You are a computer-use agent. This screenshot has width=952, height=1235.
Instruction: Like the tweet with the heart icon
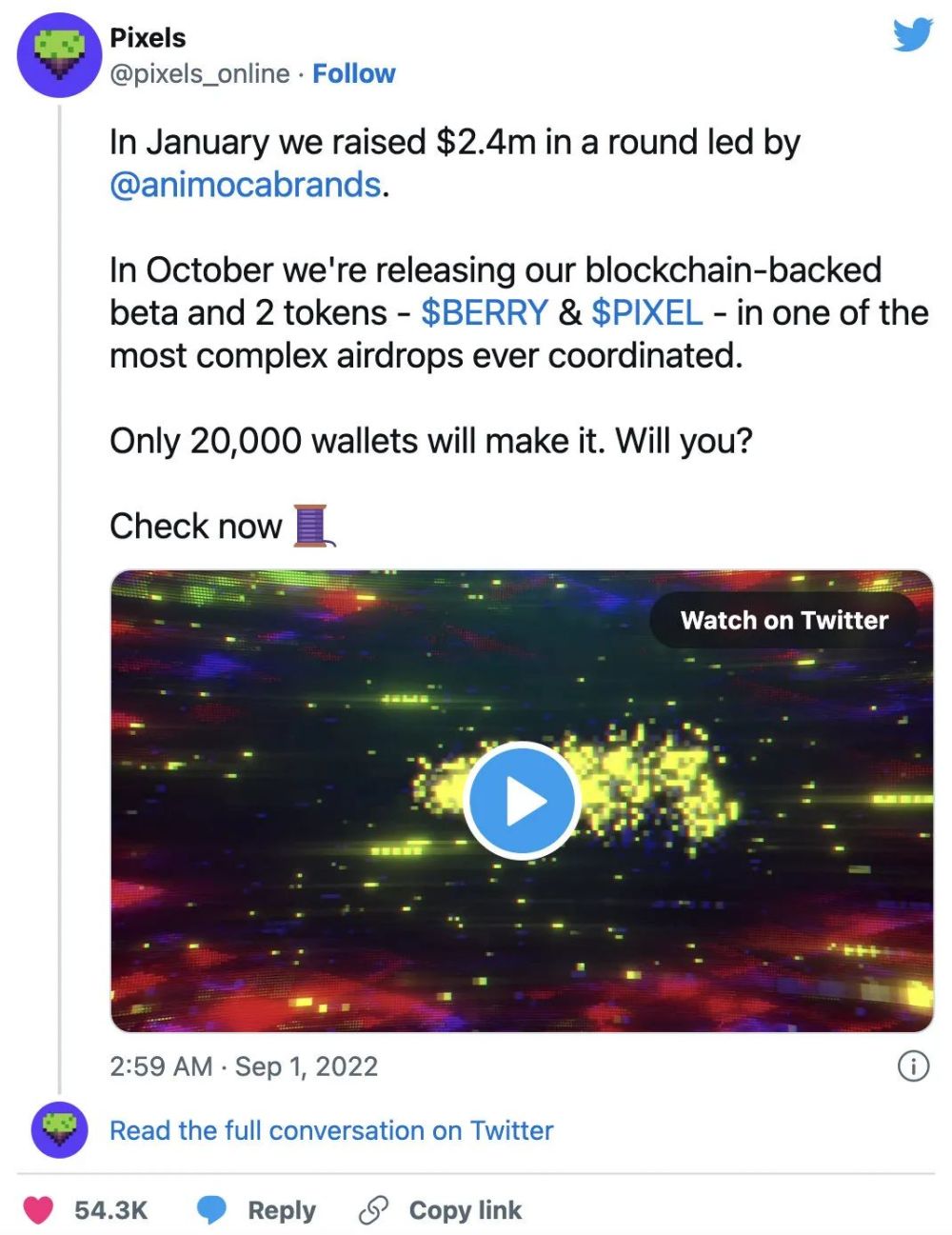[39, 1210]
